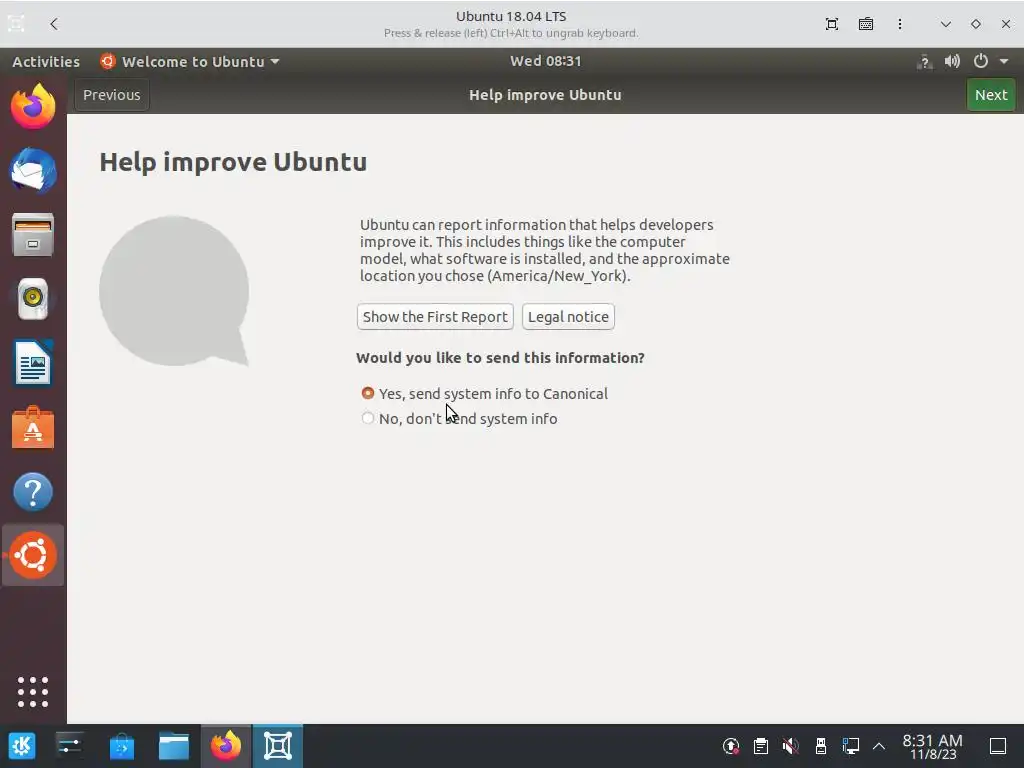1024x768 pixels.
Task: Launch Thunderbird mail from the dock
Action: point(33,170)
